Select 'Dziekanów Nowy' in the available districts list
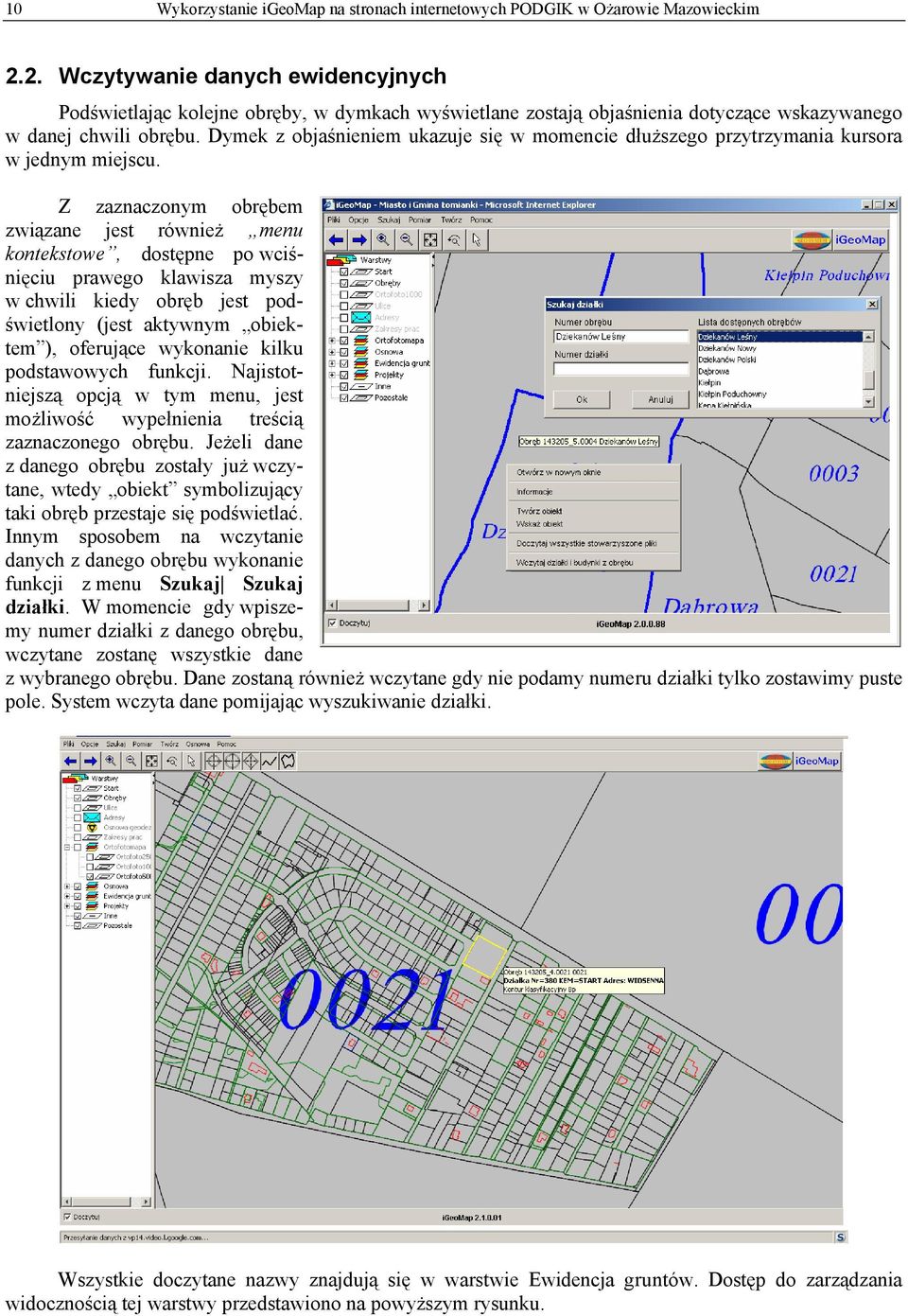Image resolution: width=908 pixels, height=1316 pixels. pyautogui.click(x=727, y=348)
